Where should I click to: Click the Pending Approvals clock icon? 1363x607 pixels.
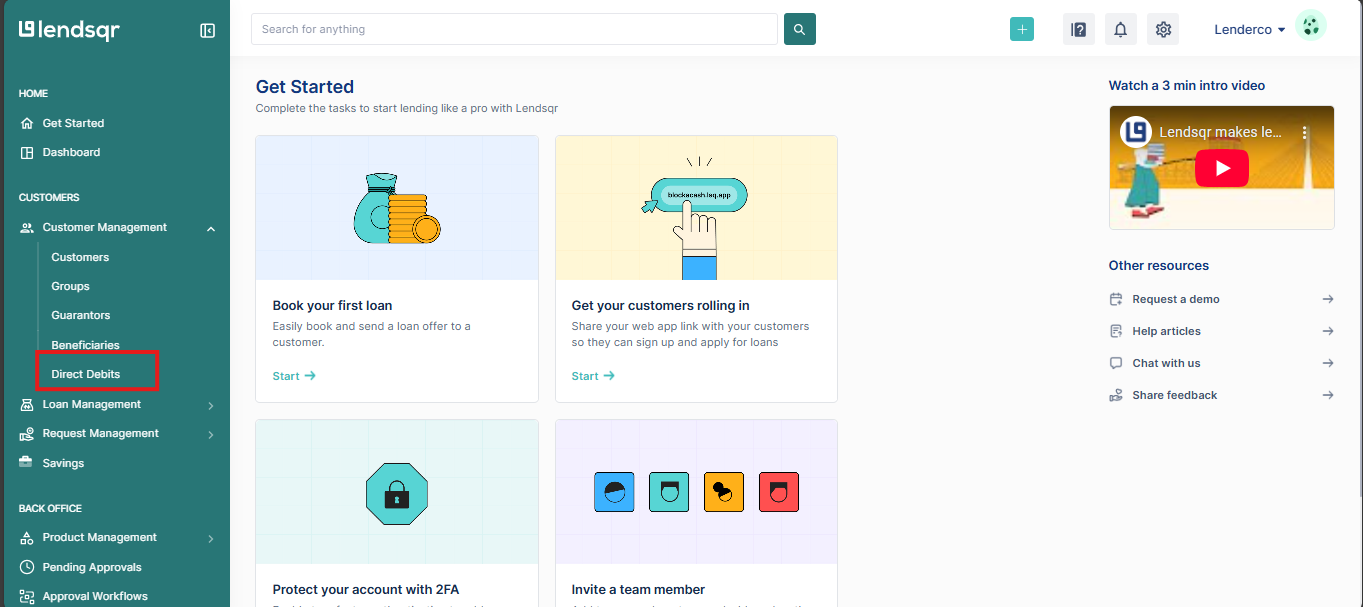click(x=27, y=567)
